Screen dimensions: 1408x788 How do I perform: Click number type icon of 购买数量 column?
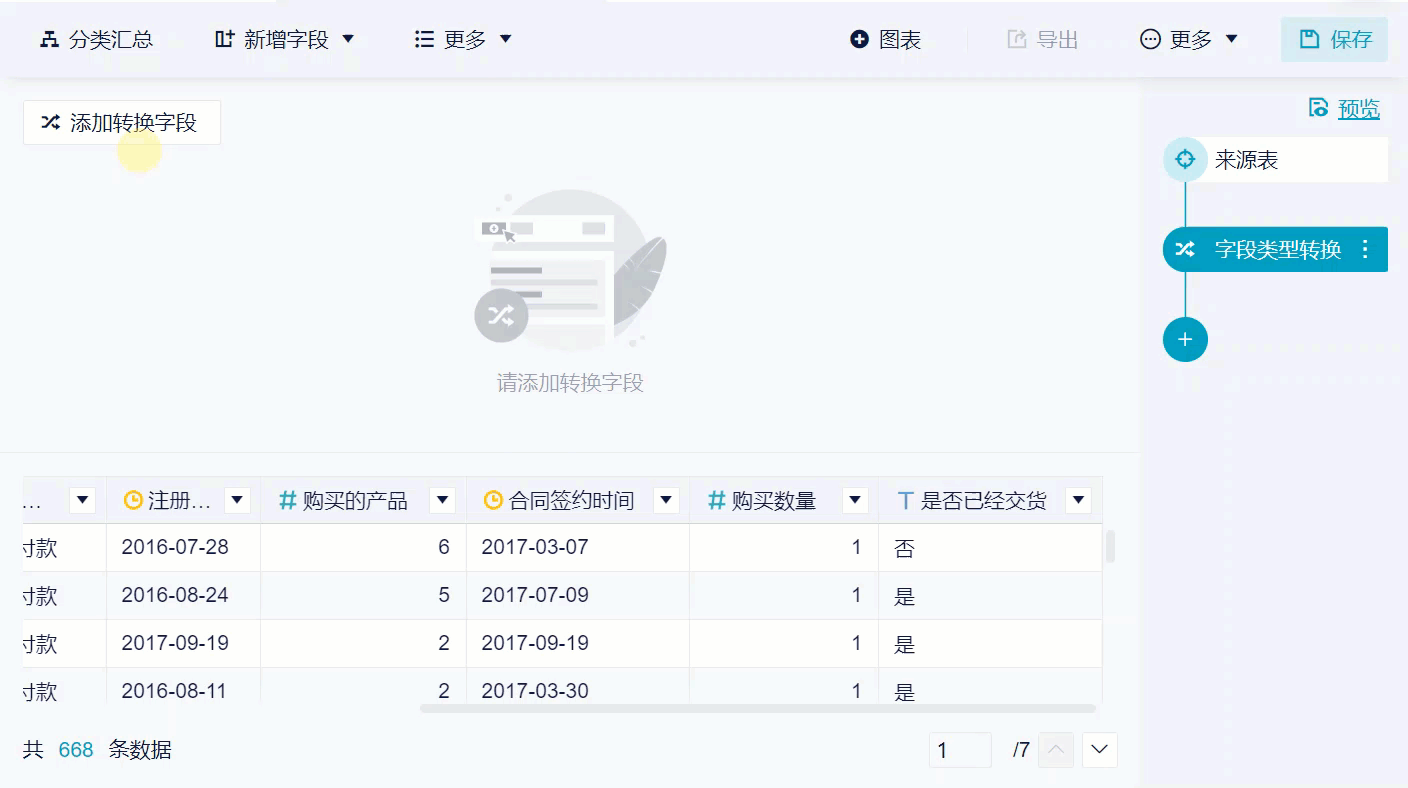pos(716,500)
